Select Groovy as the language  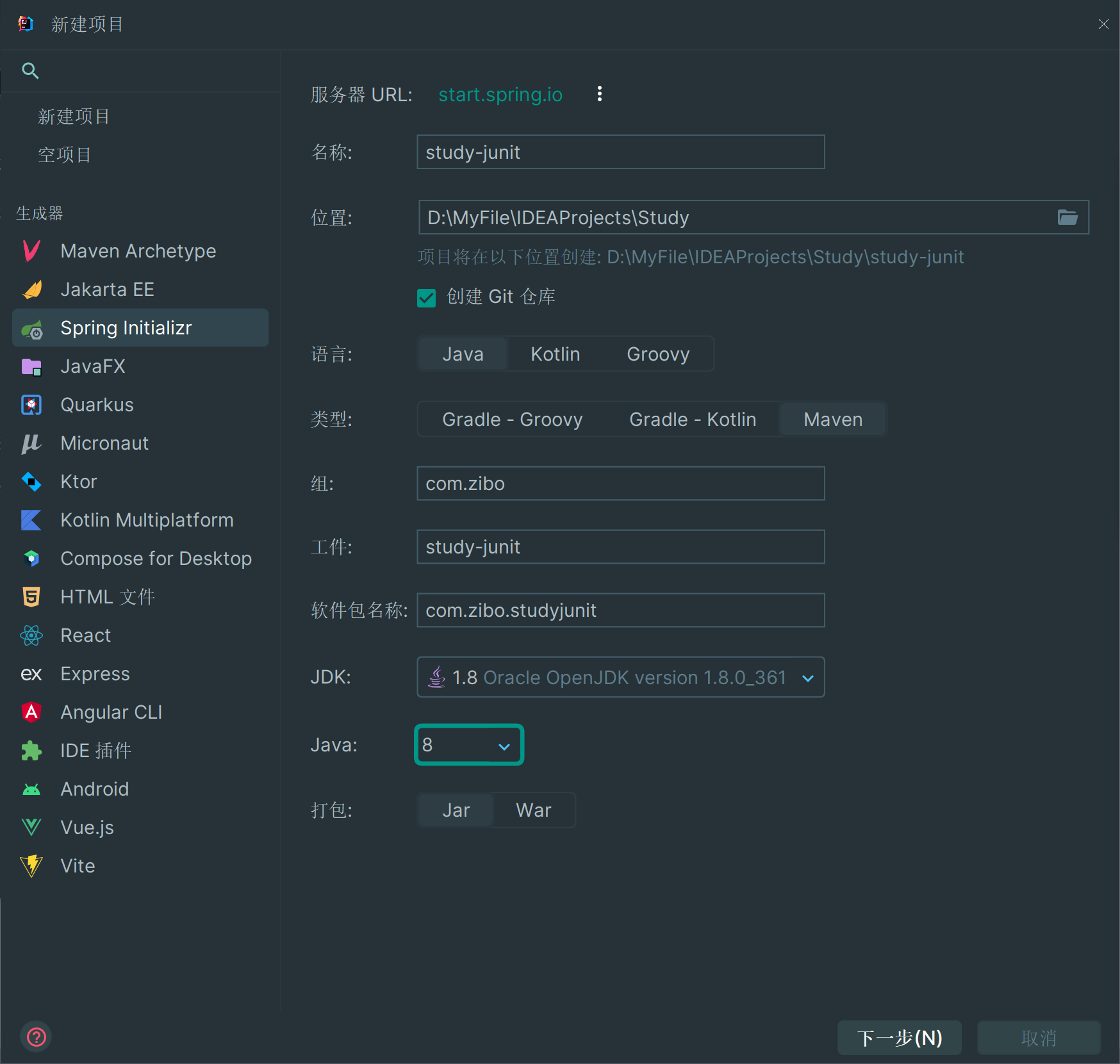tap(658, 354)
